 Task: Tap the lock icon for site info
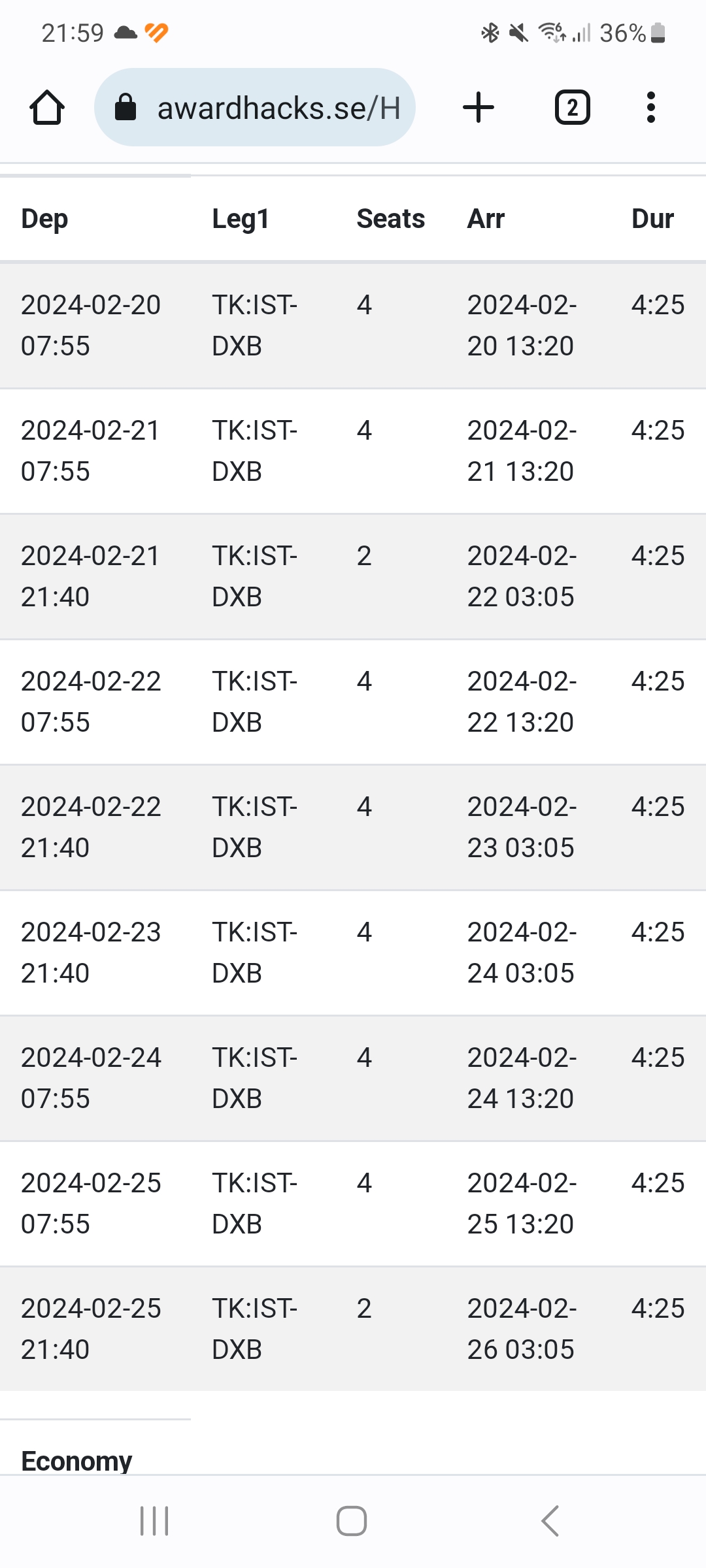[126, 108]
